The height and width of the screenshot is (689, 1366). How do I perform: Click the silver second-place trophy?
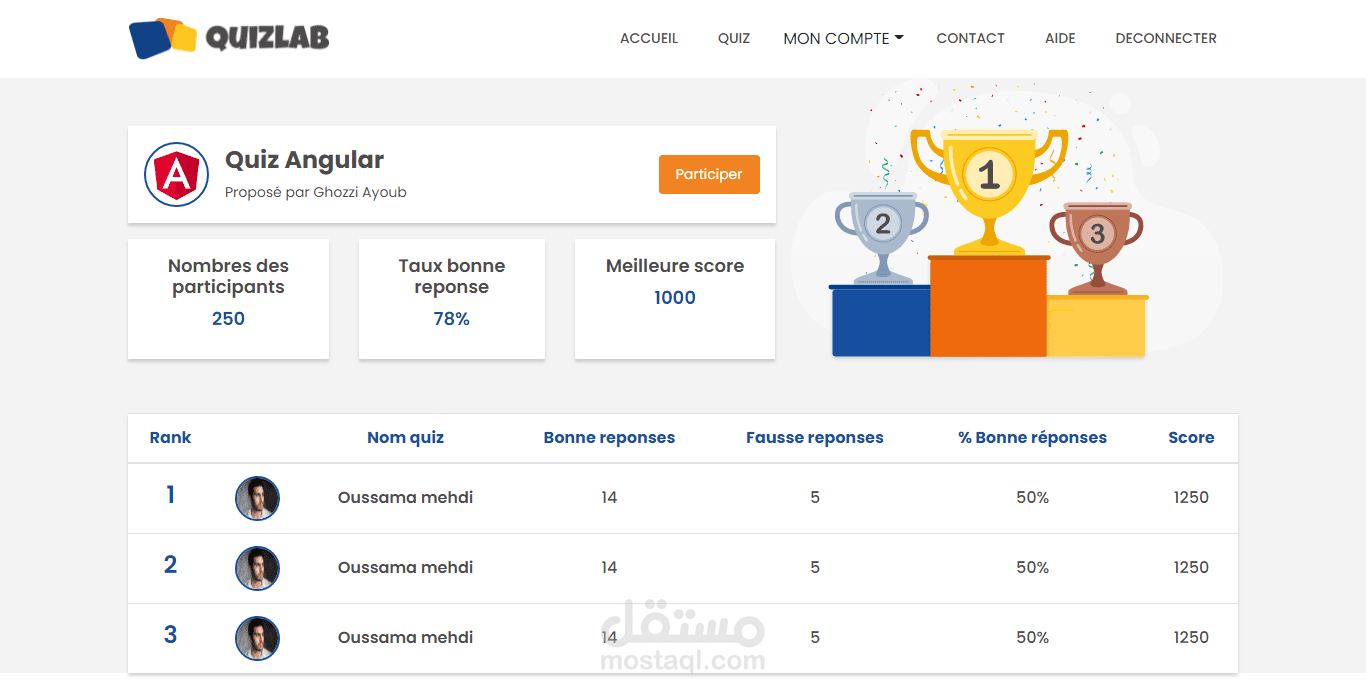[881, 237]
